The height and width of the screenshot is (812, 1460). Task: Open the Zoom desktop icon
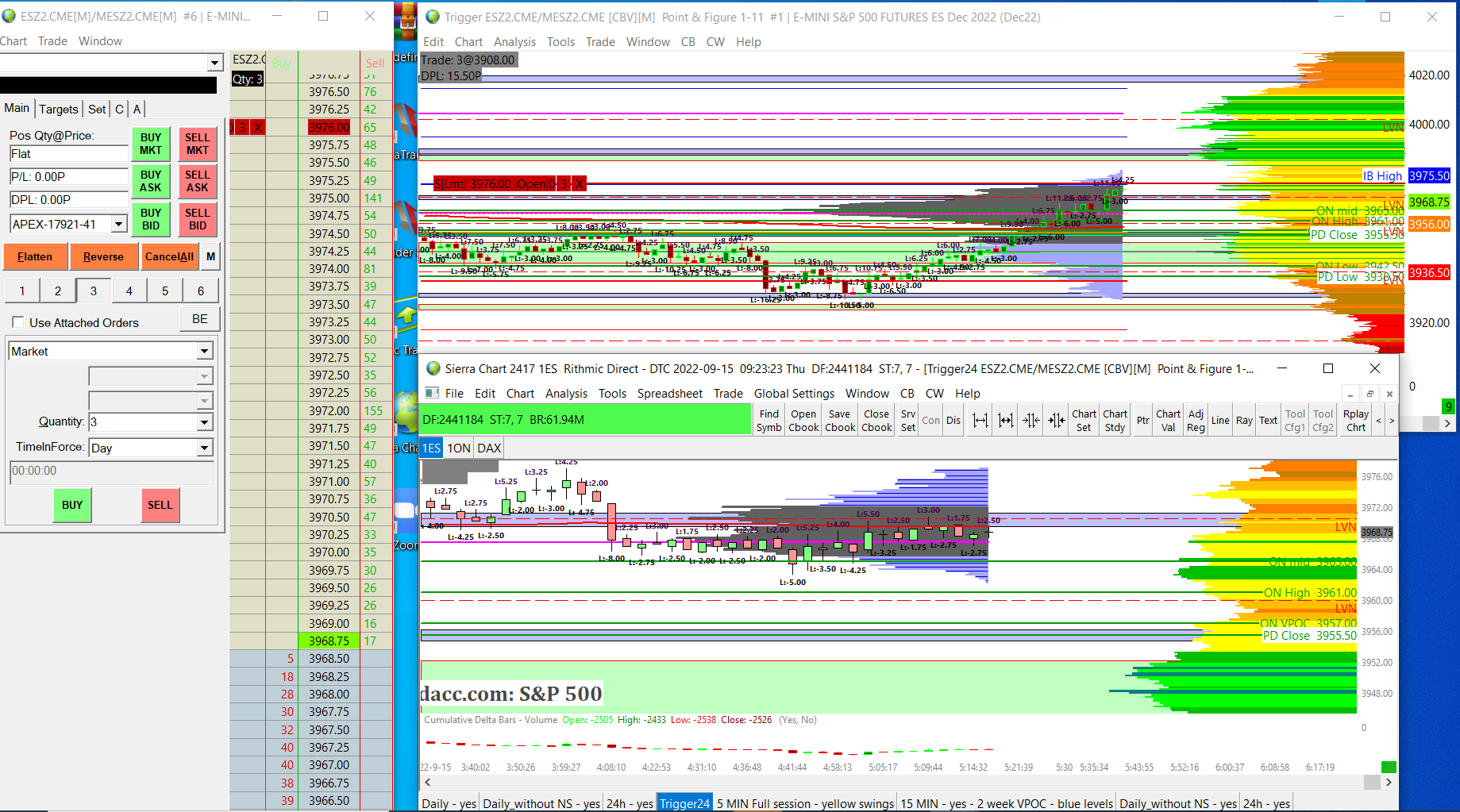[406, 512]
